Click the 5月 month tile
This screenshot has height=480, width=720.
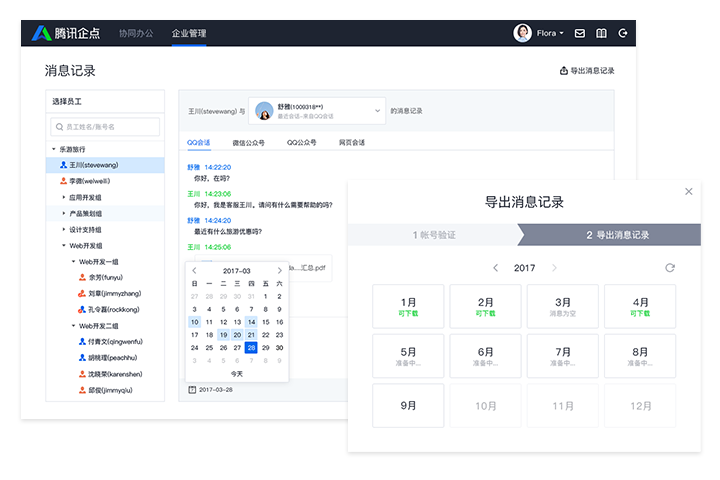tap(408, 356)
